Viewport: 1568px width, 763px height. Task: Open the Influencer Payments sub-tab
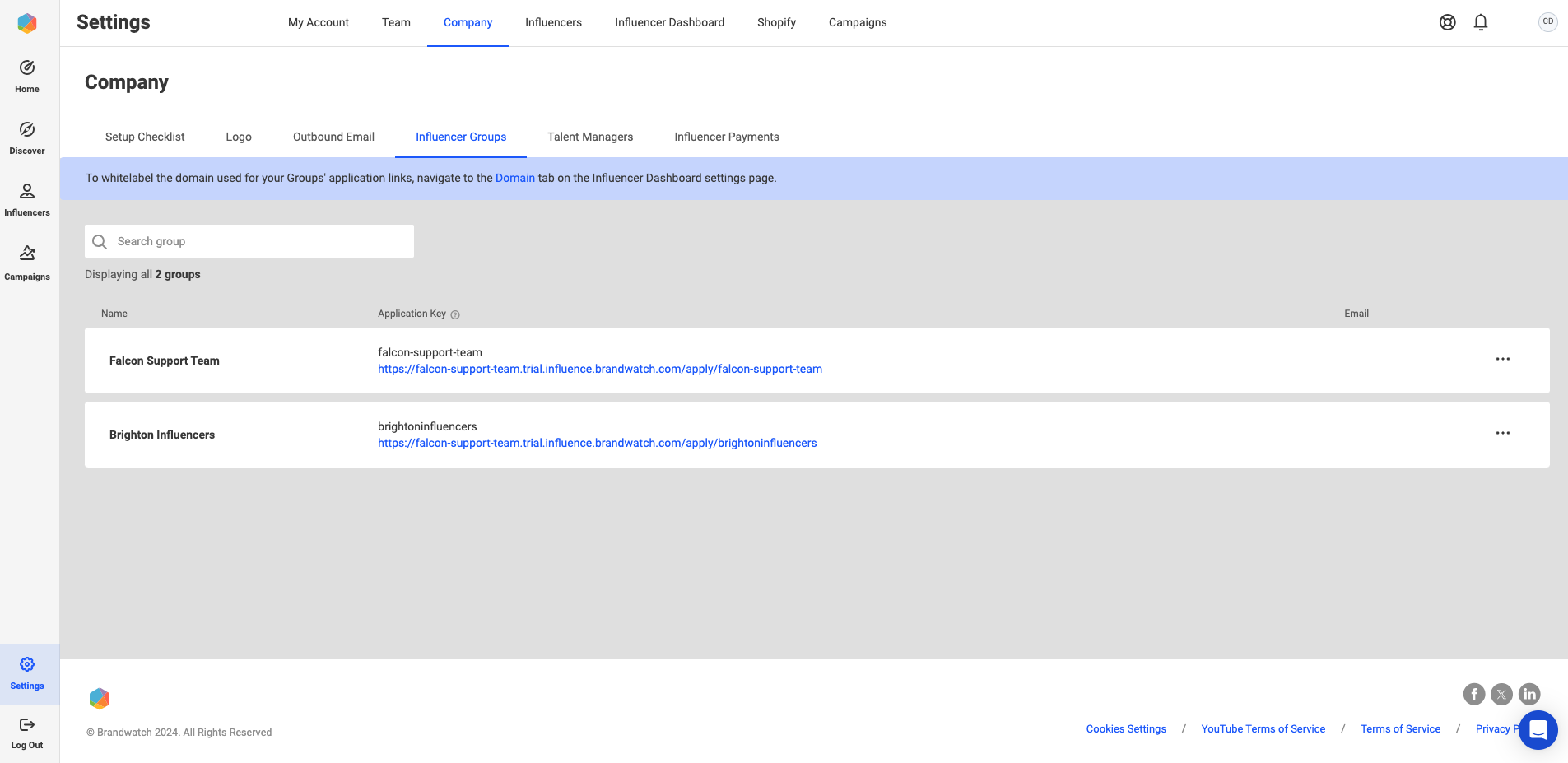[x=727, y=137]
